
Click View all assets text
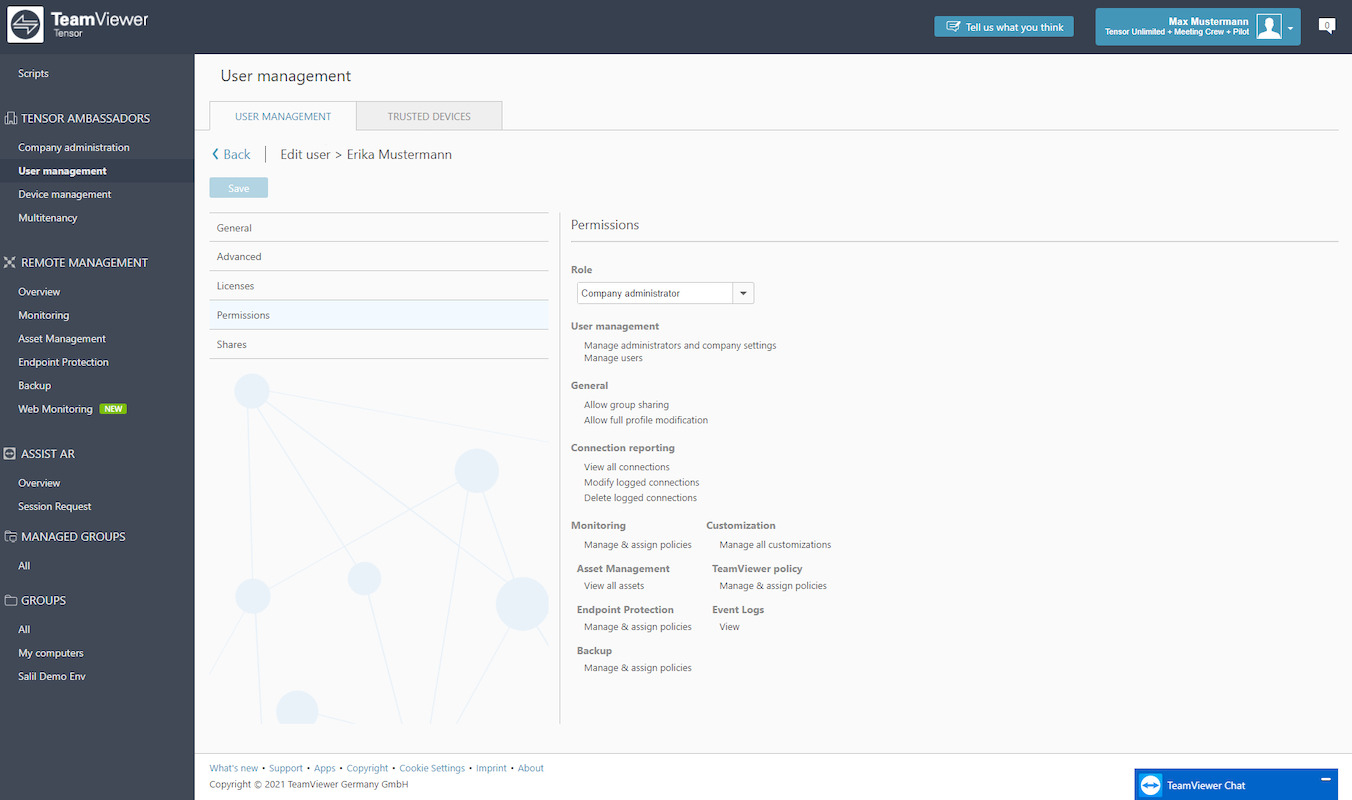pos(614,586)
